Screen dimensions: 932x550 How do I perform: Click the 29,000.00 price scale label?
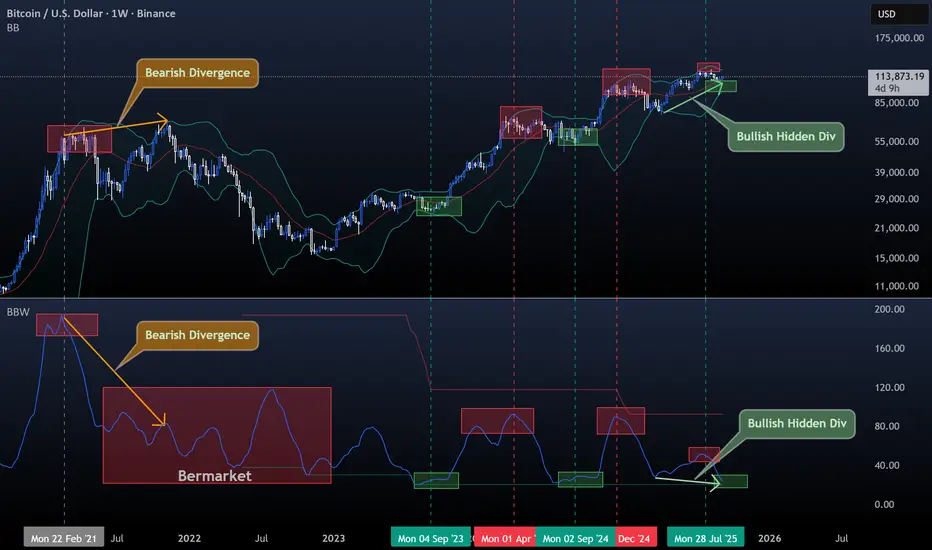pyautogui.click(x=896, y=199)
